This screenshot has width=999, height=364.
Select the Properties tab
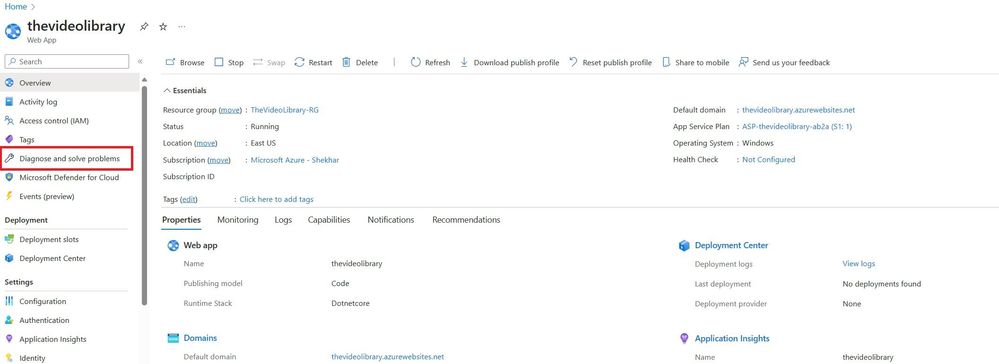pos(182,220)
